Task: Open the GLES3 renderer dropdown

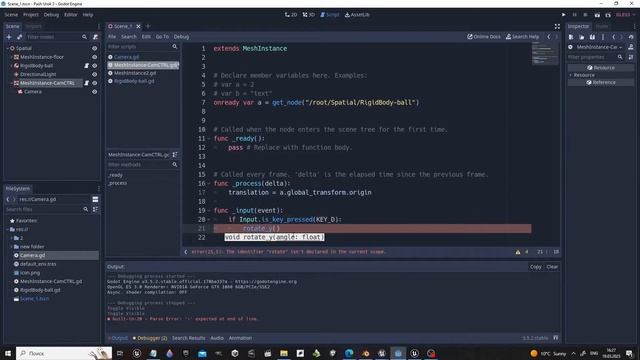Action: (625, 15)
